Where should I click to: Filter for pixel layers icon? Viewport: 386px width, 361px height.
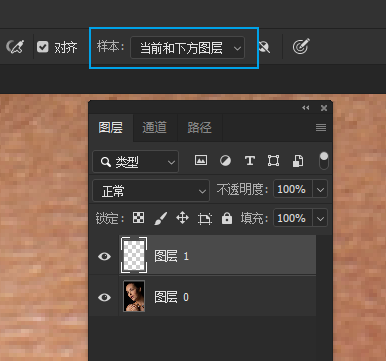pos(201,160)
